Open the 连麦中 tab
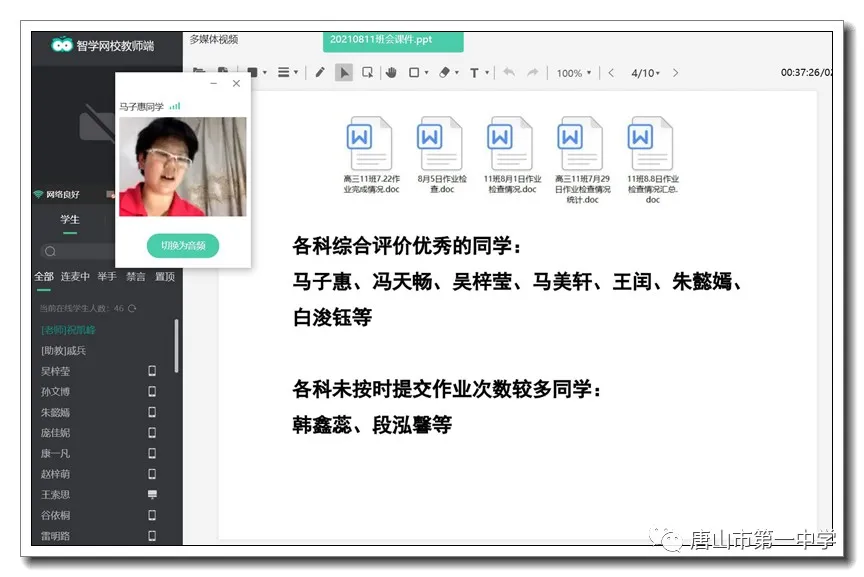Screen dimensions: 864x577 coord(75,277)
